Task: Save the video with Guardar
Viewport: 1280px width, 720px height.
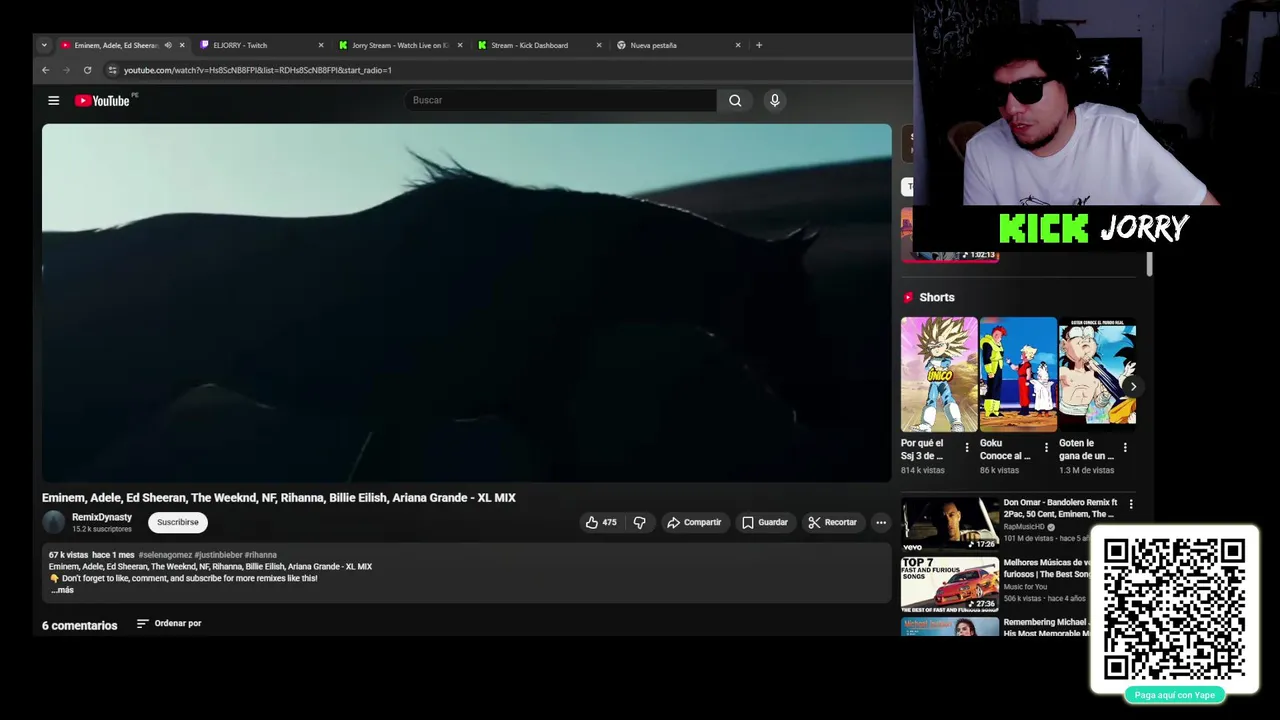Action: click(765, 522)
